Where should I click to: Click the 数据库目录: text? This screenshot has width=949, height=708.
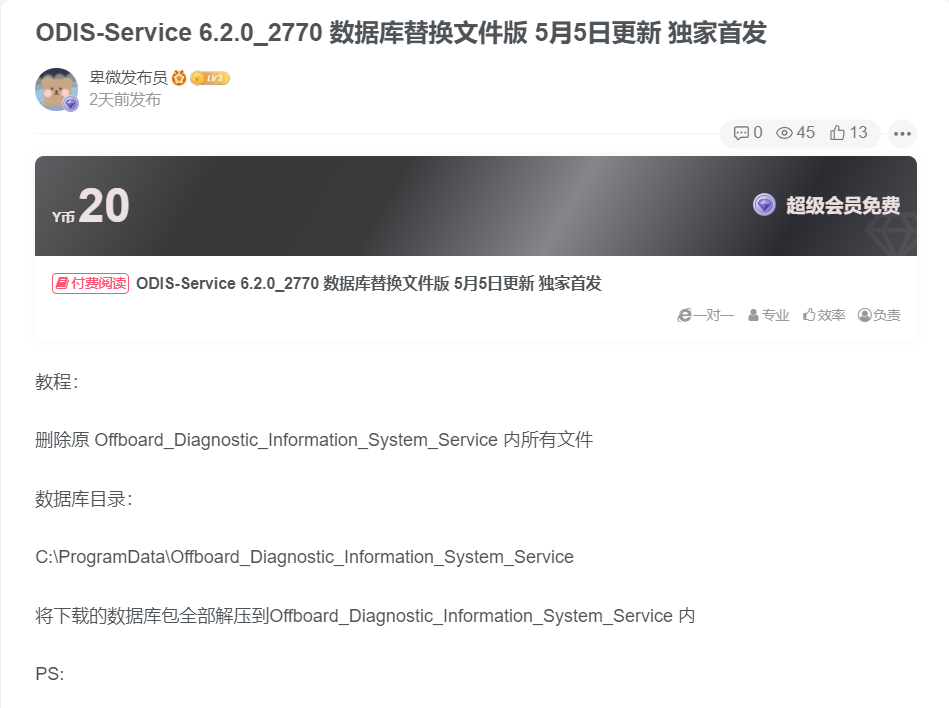point(84,499)
